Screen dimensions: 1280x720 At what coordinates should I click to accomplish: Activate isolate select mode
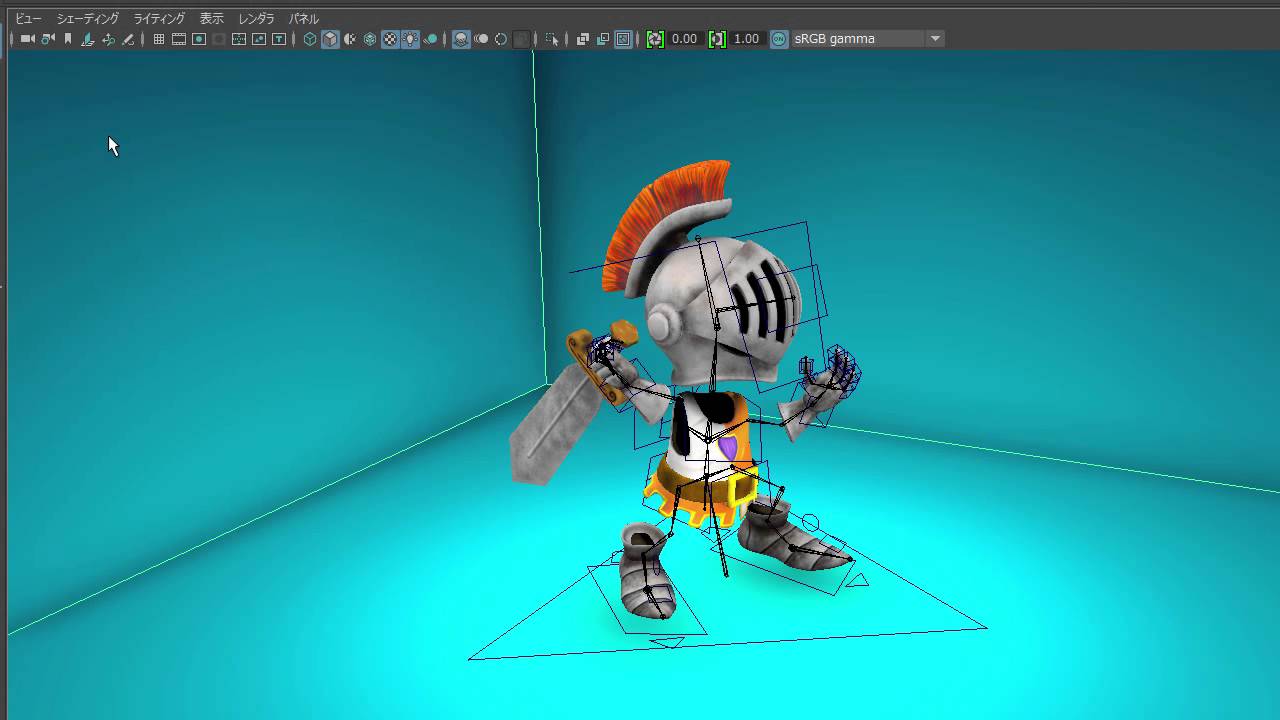[x=552, y=39]
